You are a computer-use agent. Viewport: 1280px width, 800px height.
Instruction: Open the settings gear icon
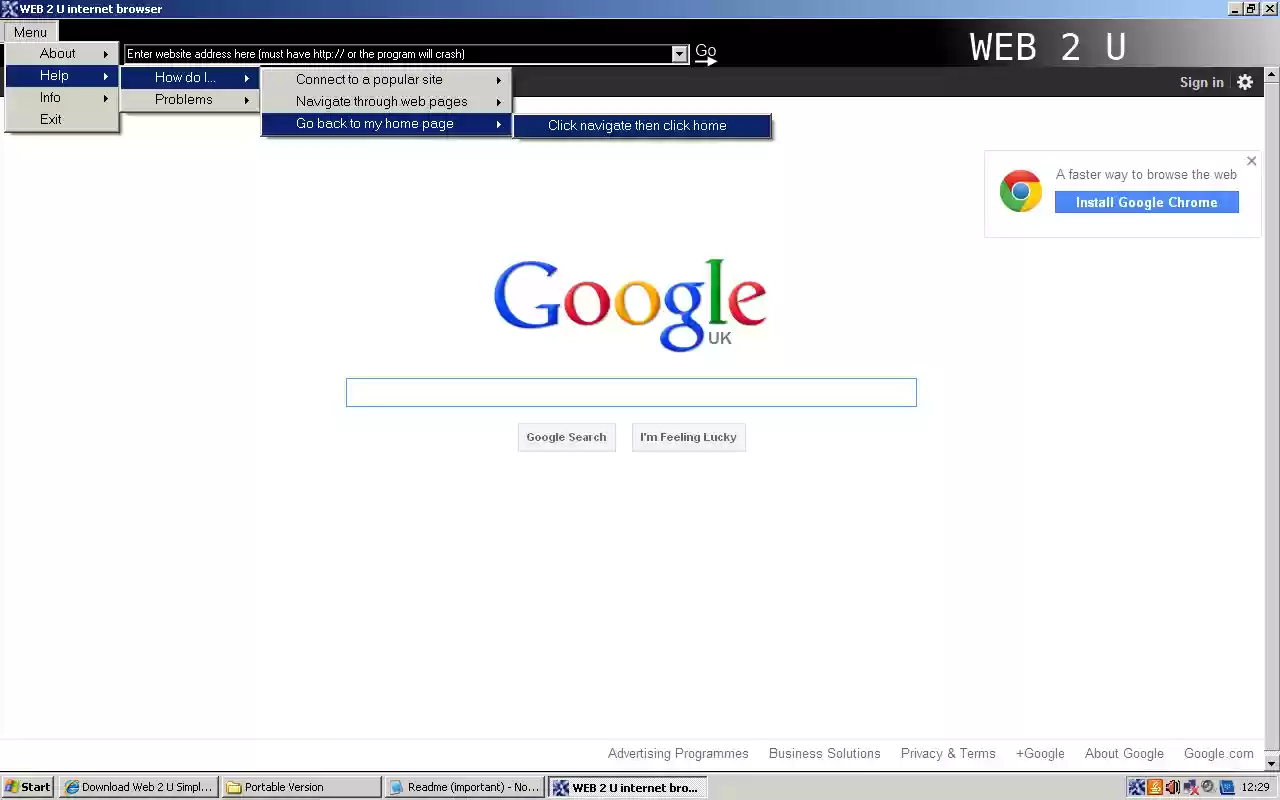pos(1244,82)
